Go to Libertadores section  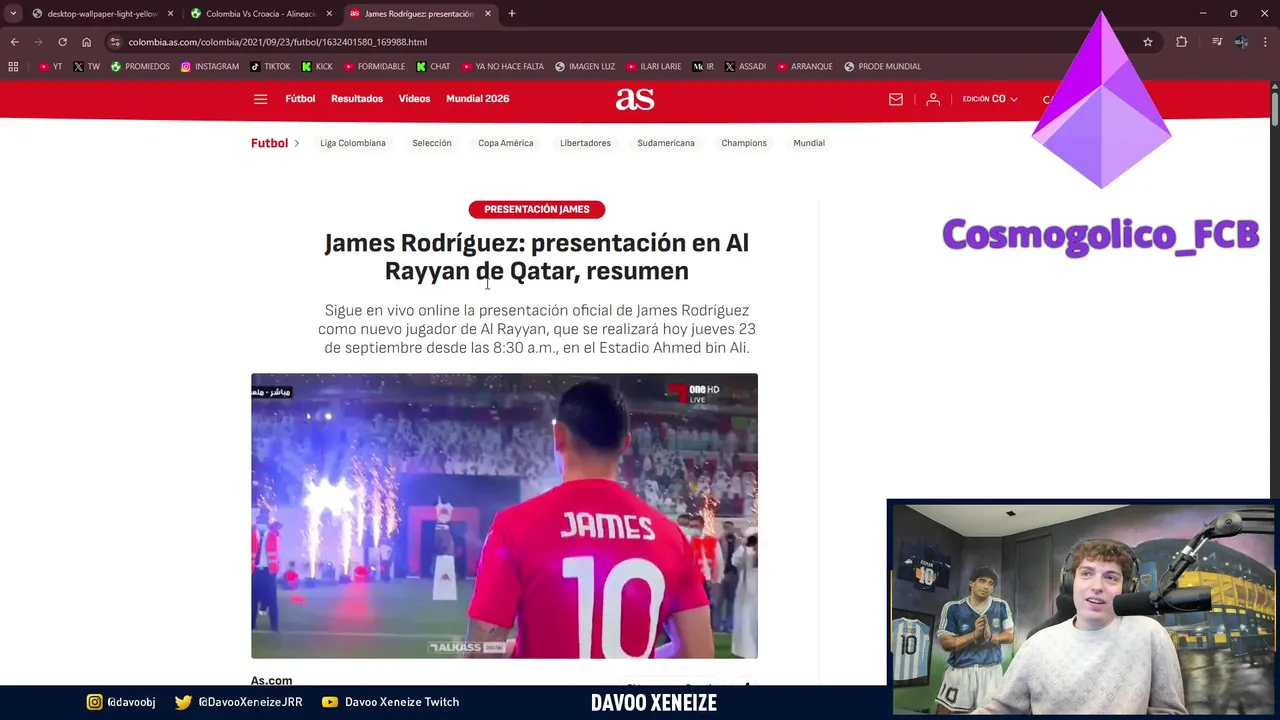[x=585, y=143]
